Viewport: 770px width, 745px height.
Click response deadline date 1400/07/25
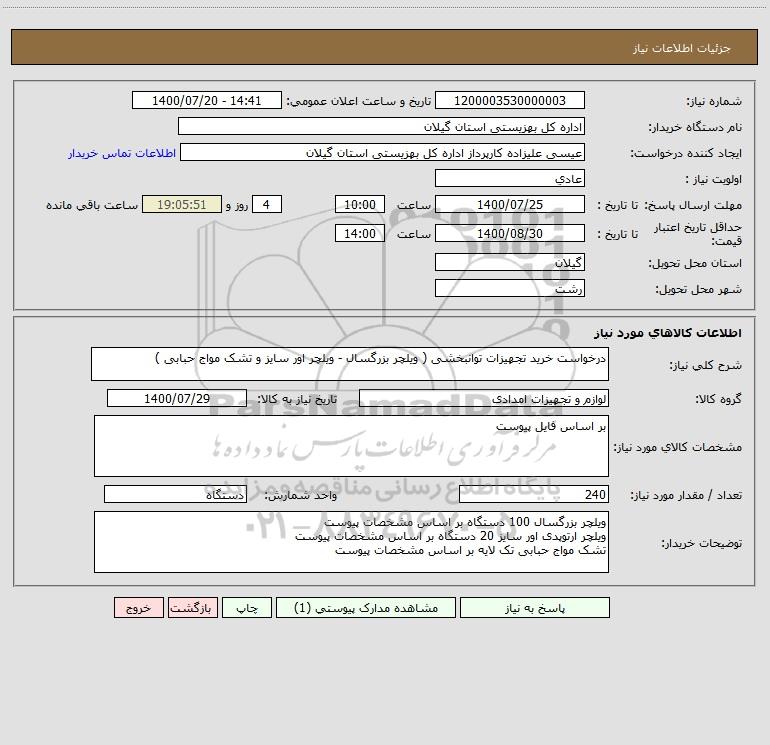[510, 204]
